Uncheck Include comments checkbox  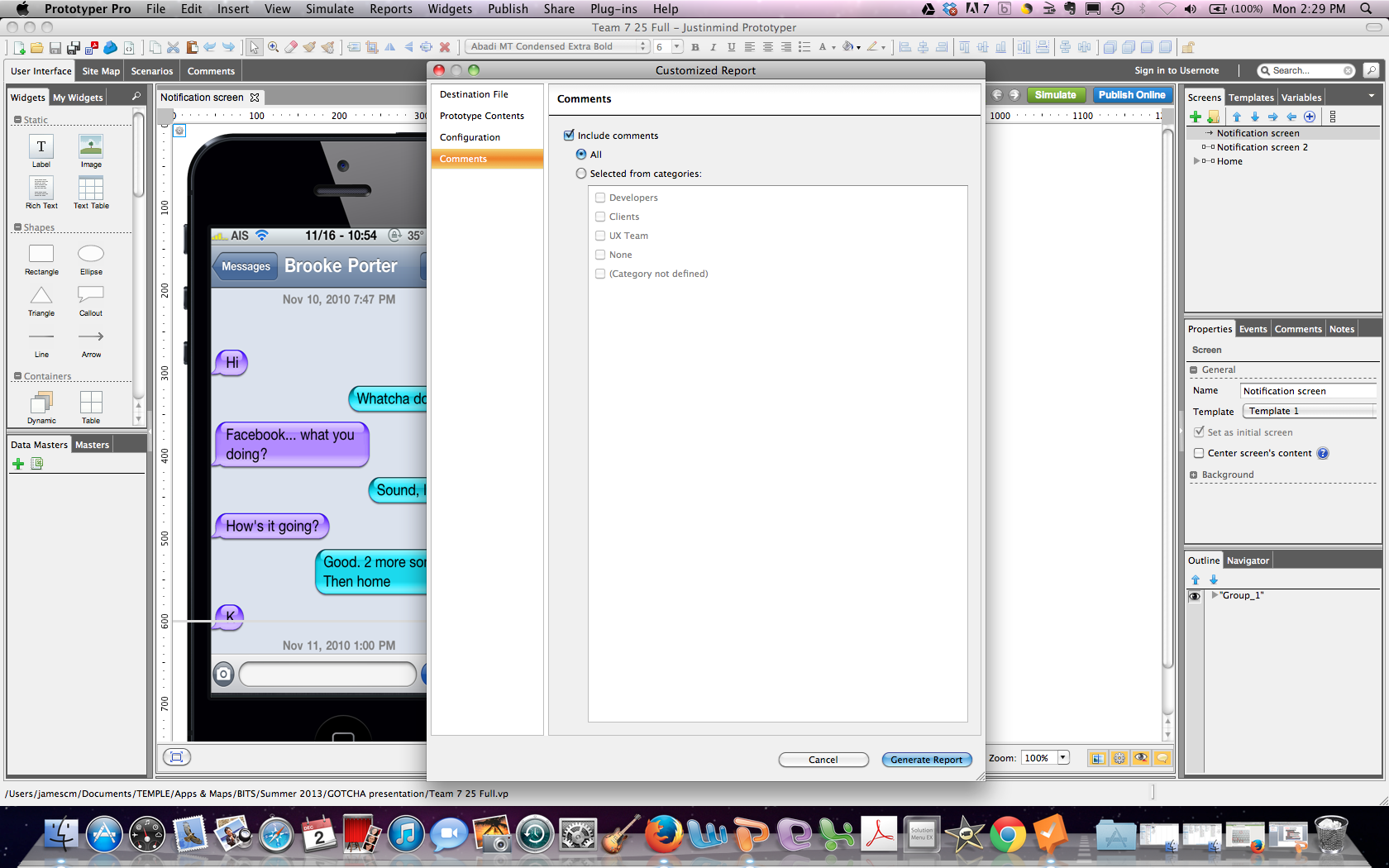coord(569,136)
